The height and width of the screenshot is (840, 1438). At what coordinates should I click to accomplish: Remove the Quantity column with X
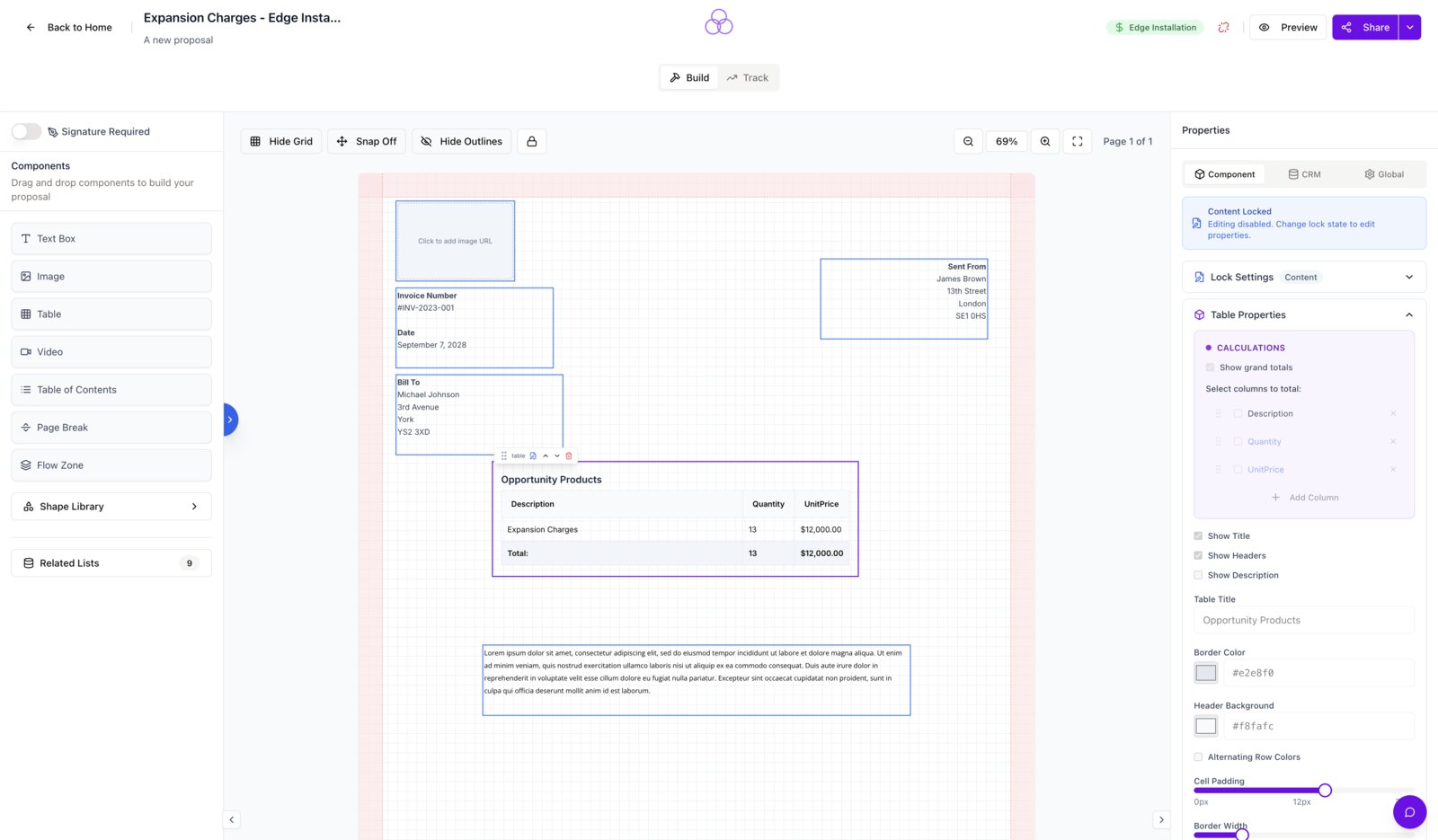[1393, 441]
